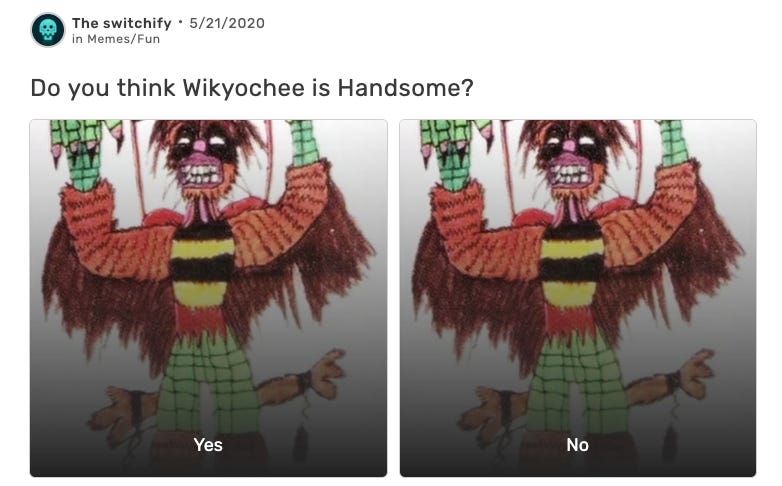Vote using the Yes label text
The height and width of the screenshot is (486, 782).
click(208, 445)
